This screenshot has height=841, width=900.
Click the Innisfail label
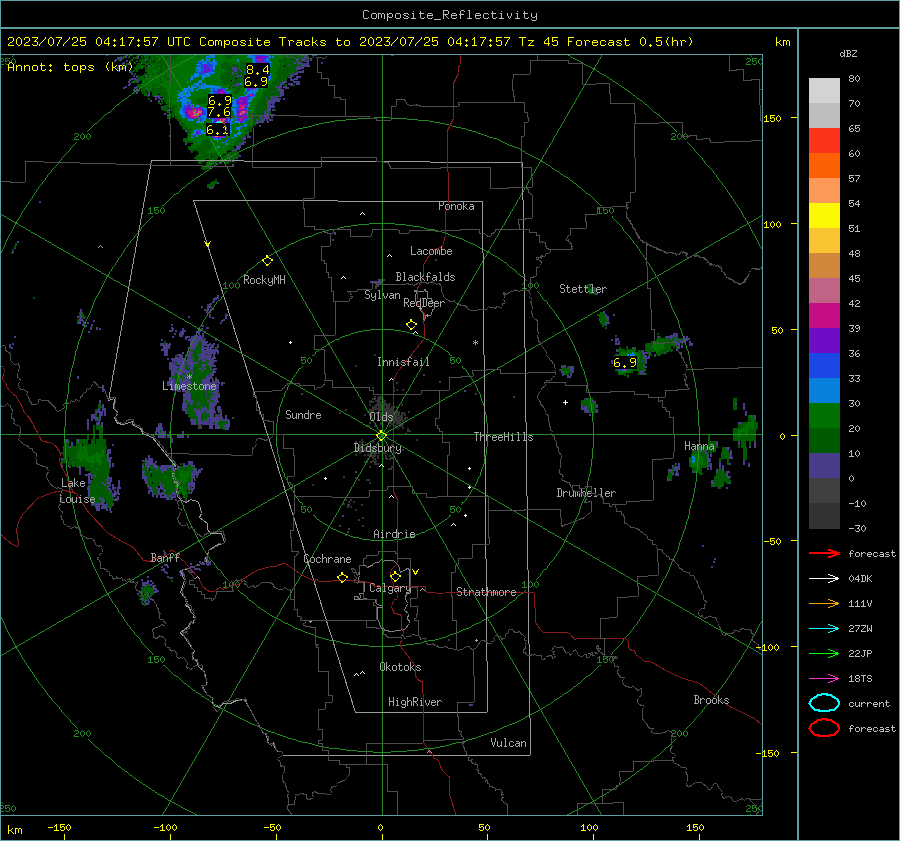click(x=403, y=362)
